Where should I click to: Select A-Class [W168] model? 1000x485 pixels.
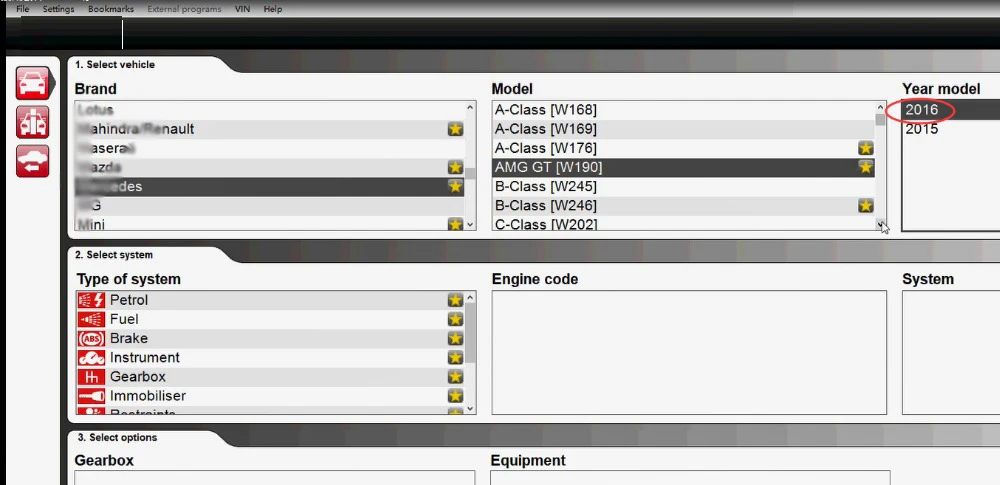(684, 110)
